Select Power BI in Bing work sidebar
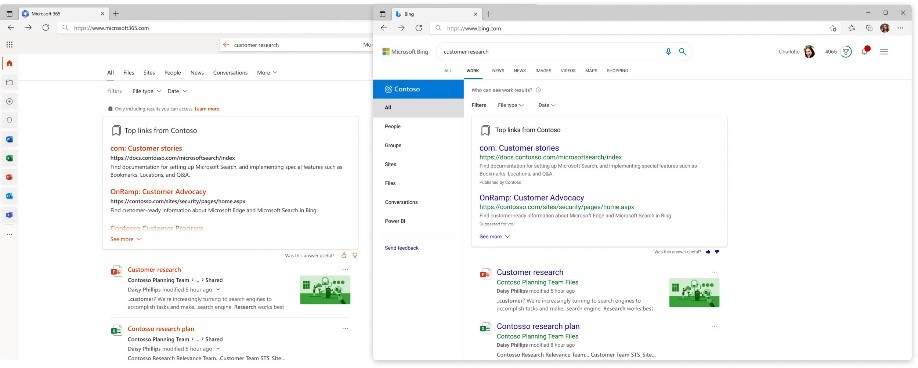Image resolution: width=918 pixels, height=368 pixels. tap(395, 221)
